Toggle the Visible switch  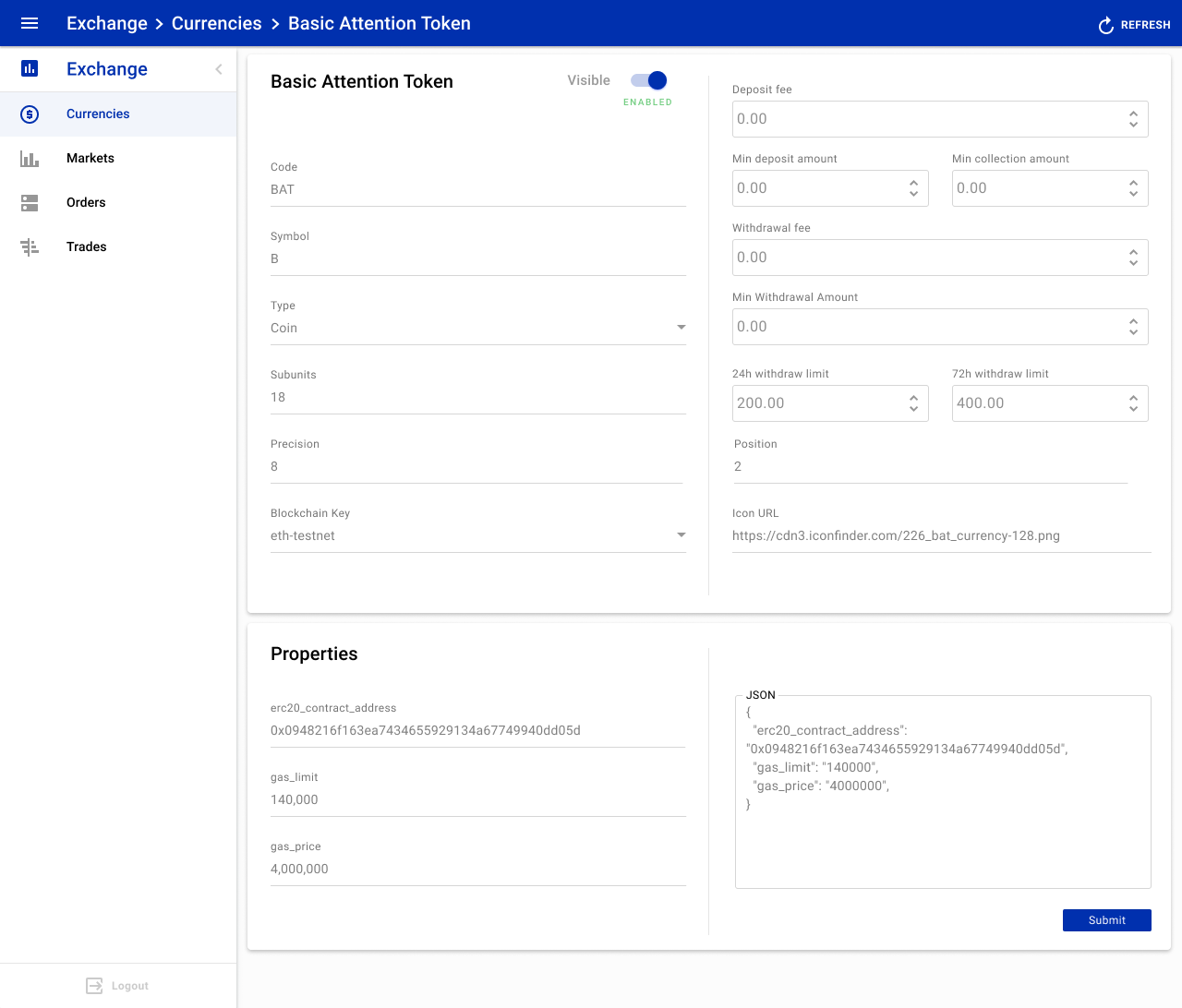point(649,80)
